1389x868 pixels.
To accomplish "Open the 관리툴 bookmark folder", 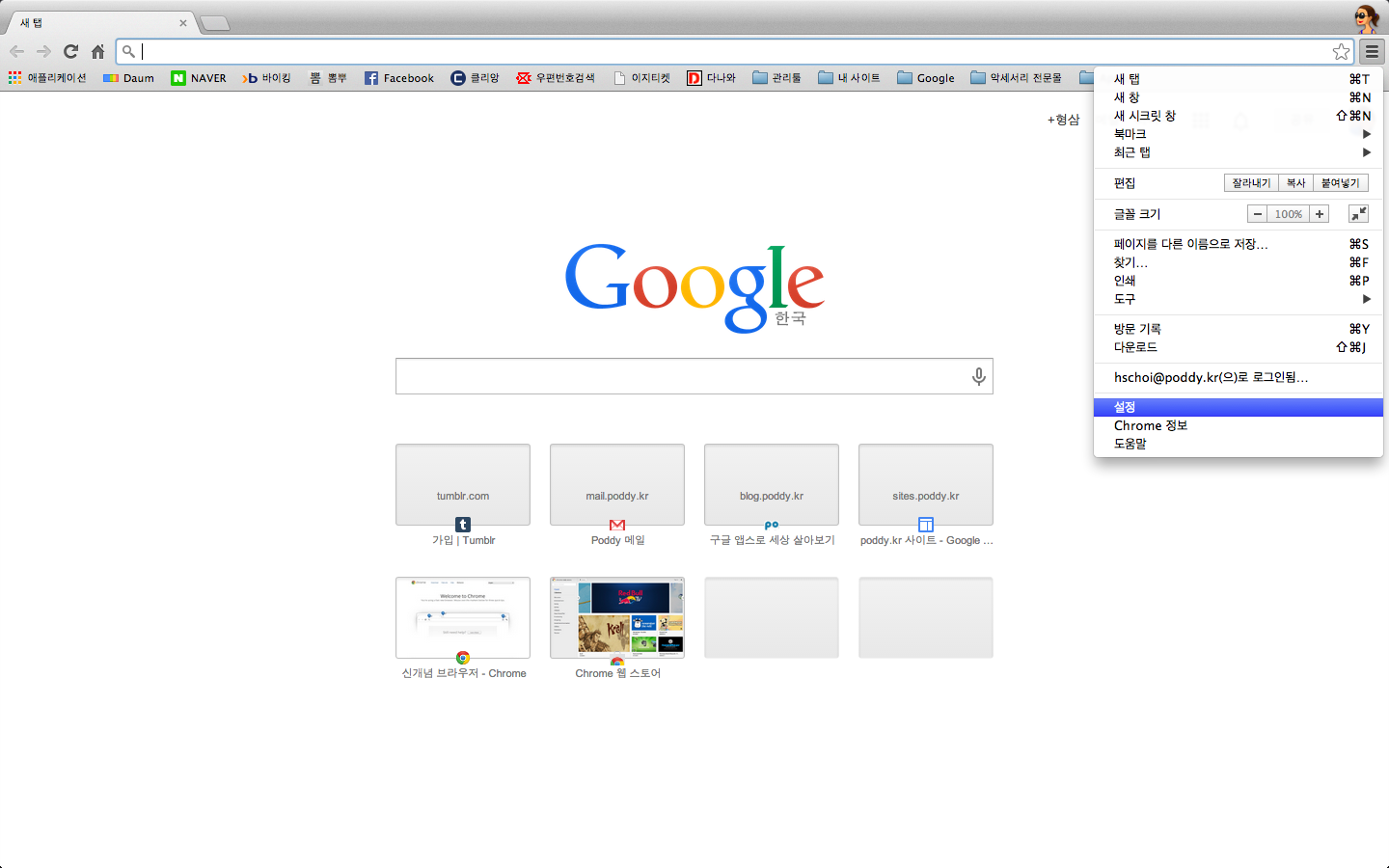I will pyautogui.click(x=776, y=78).
